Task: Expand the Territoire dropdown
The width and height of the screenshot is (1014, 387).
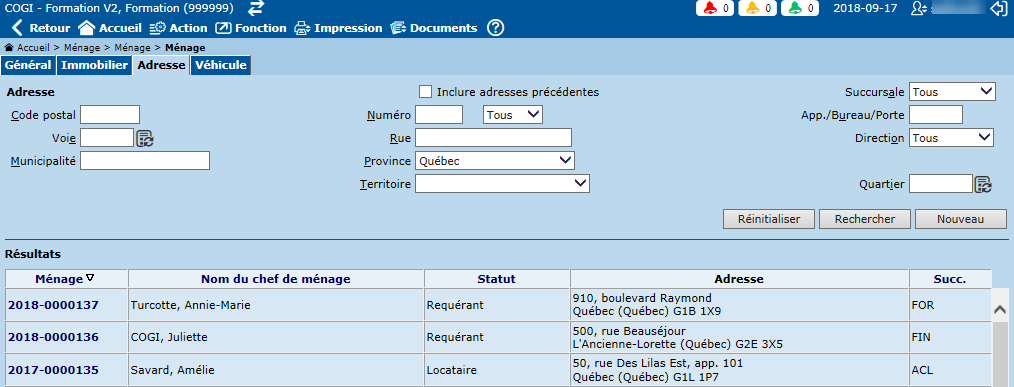Action: 502,184
